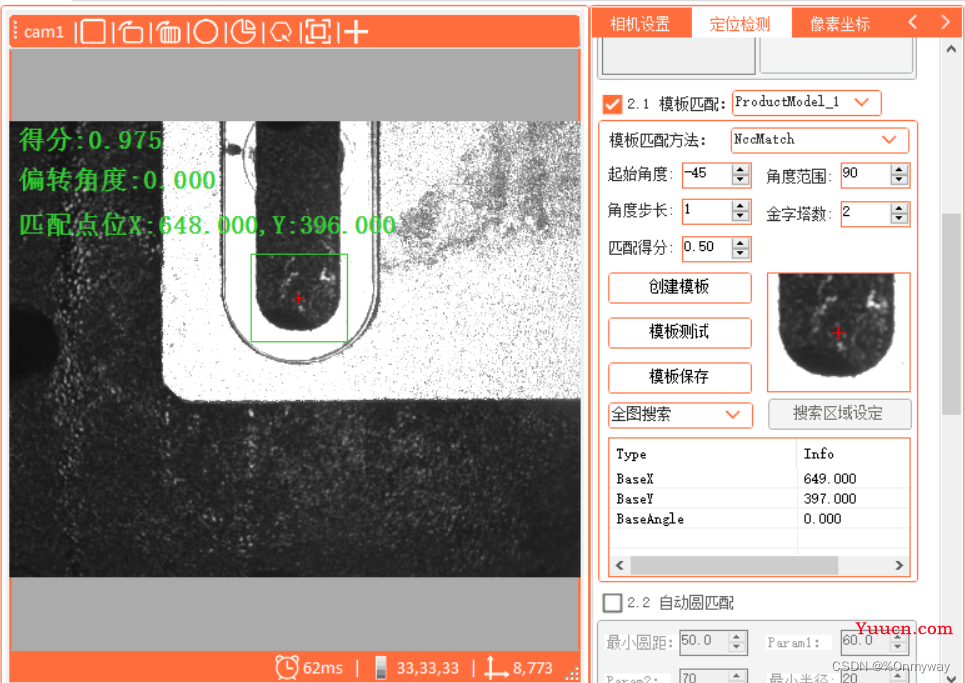The height and width of the screenshot is (683, 965).
Task: Click the right tab-scroll arrow
Action: click(x=945, y=23)
